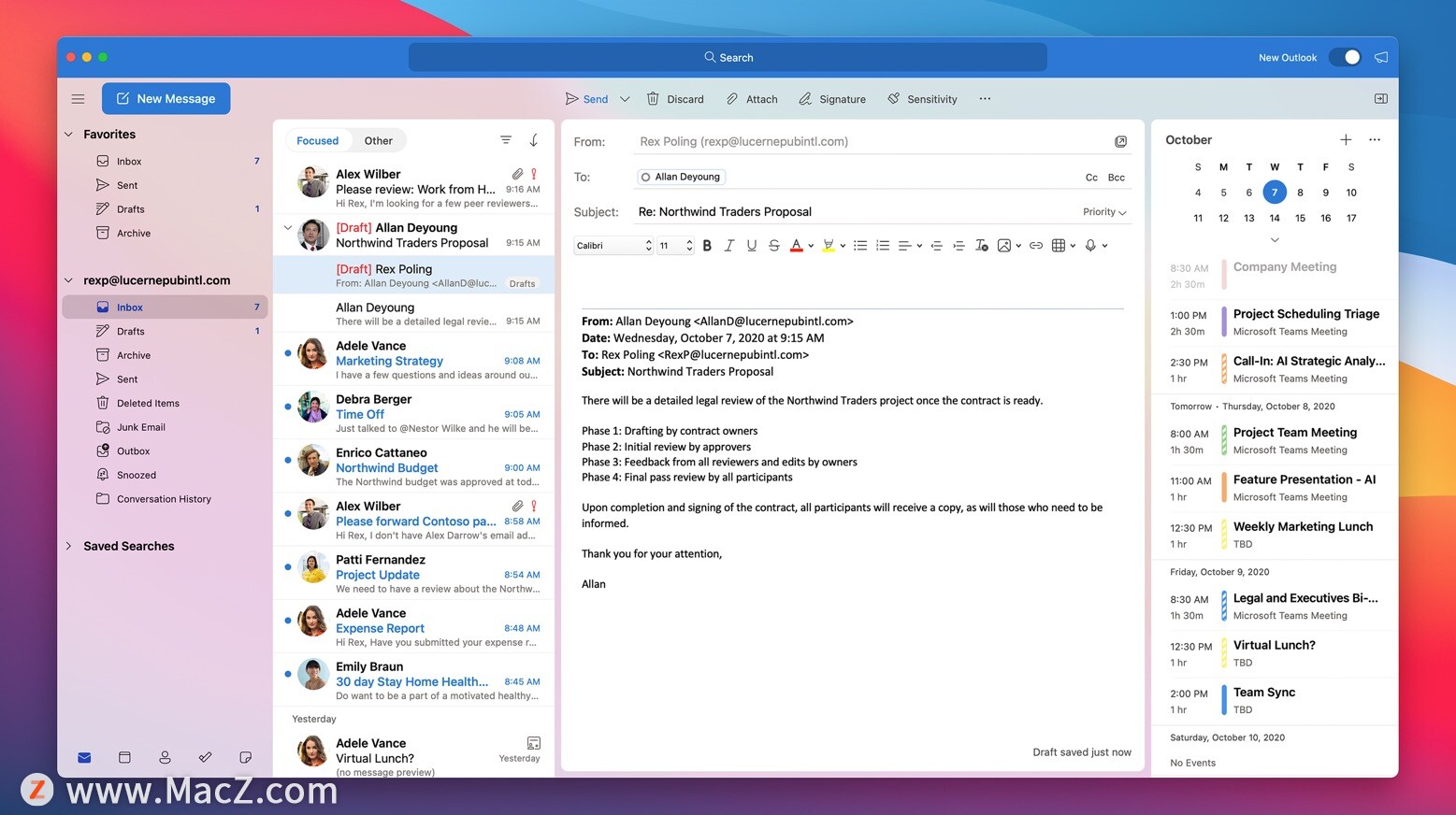Switch to Focused inbox tab
Screen dimensions: 1456x815
pos(317,140)
